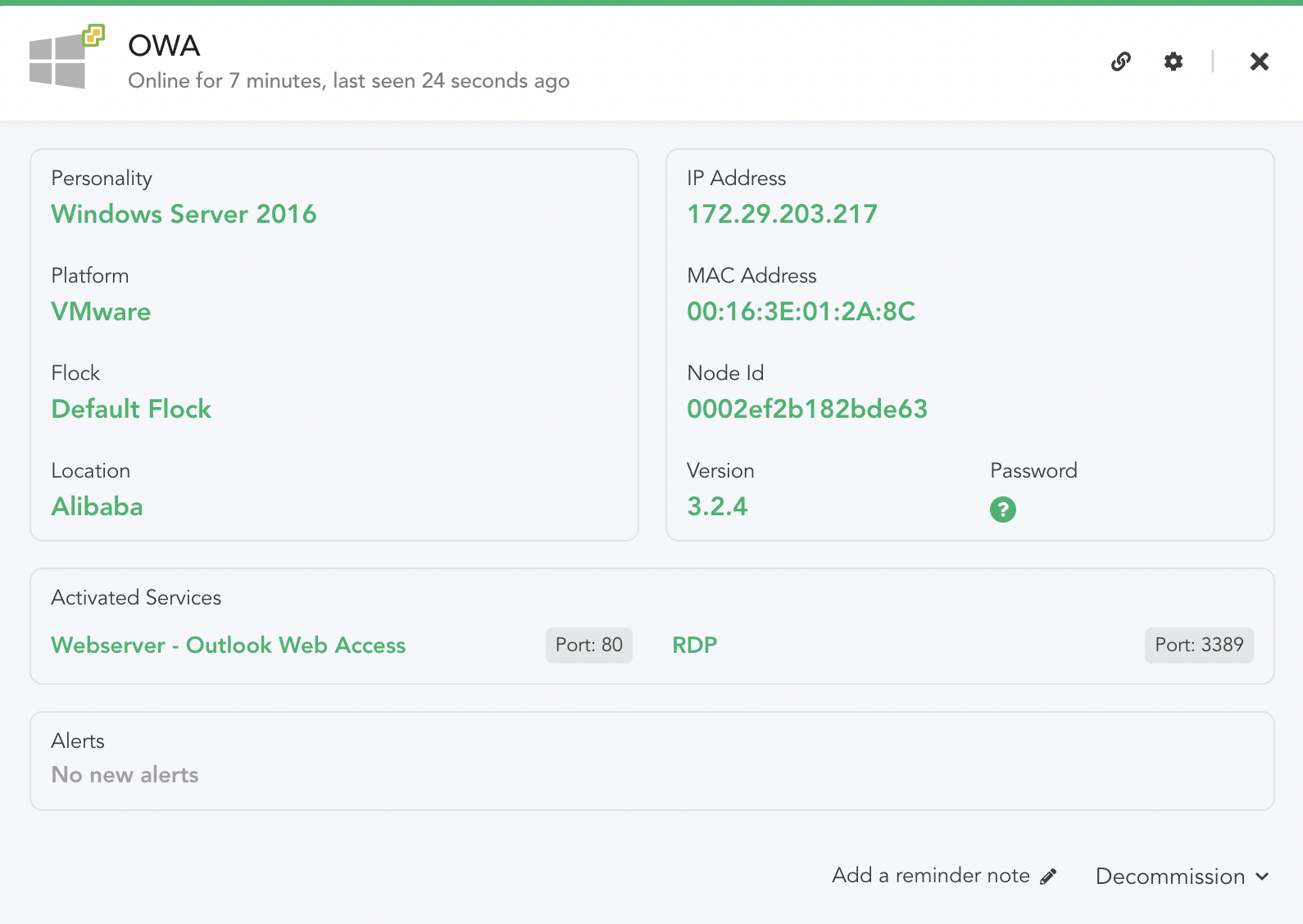Click the Port: 80 badge
Image resolution: width=1303 pixels, height=924 pixels.
pos(589,645)
